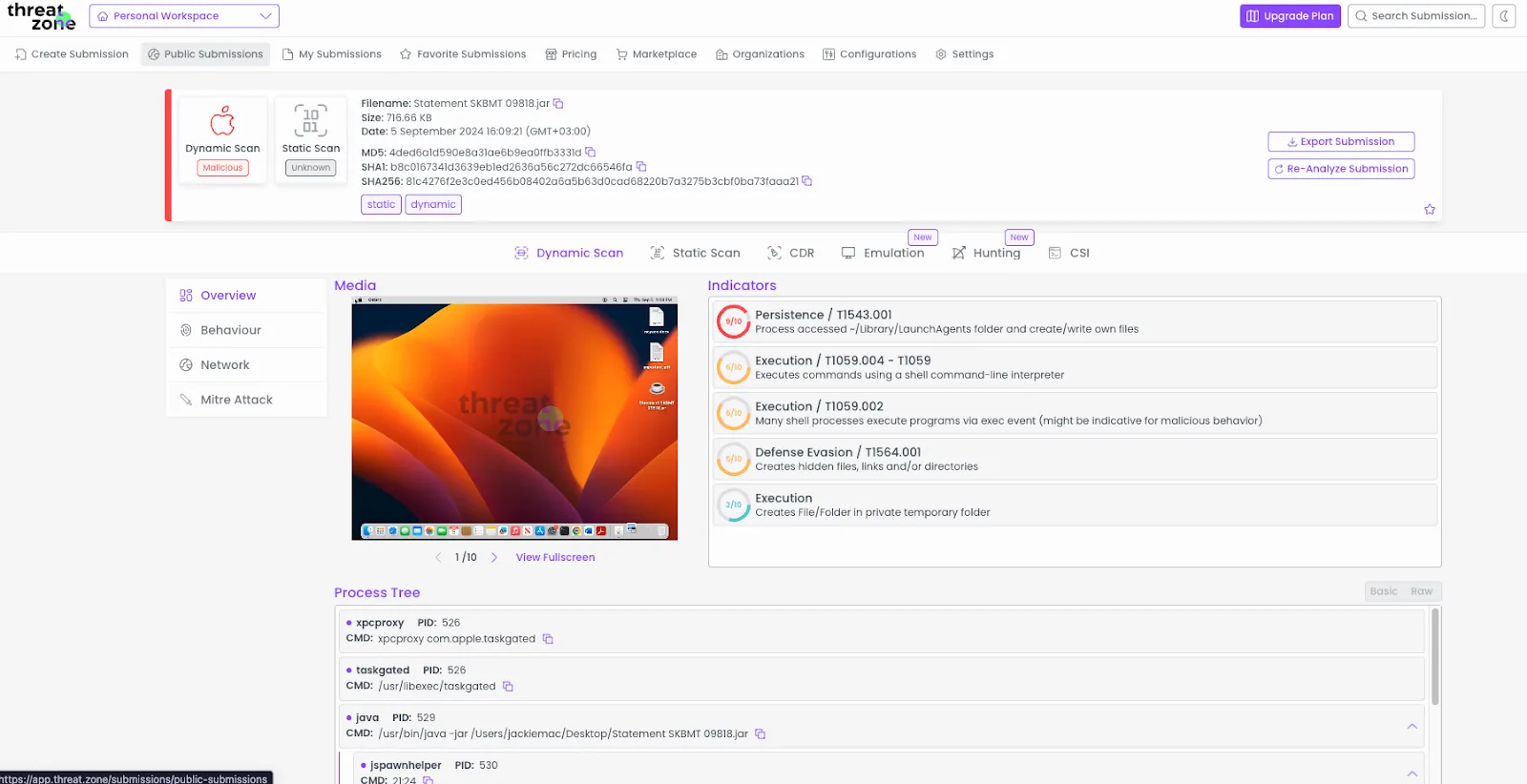Viewport: 1527px width, 784px height.
Task: Switch to the Hunting tab
Action: click(986, 253)
